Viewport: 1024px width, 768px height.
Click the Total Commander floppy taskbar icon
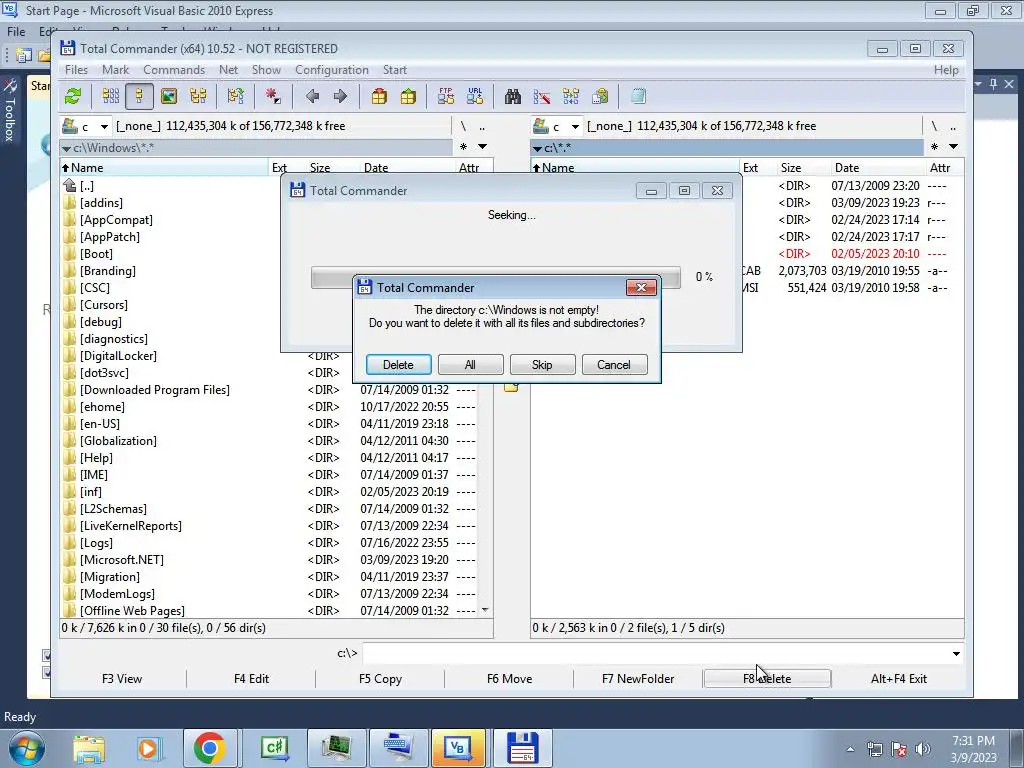coord(522,748)
